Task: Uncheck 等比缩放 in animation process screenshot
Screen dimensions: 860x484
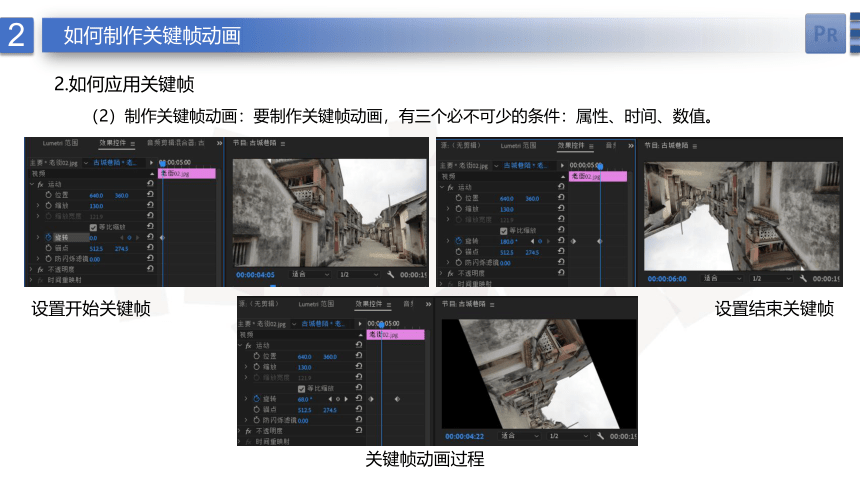Action: [x=301, y=389]
